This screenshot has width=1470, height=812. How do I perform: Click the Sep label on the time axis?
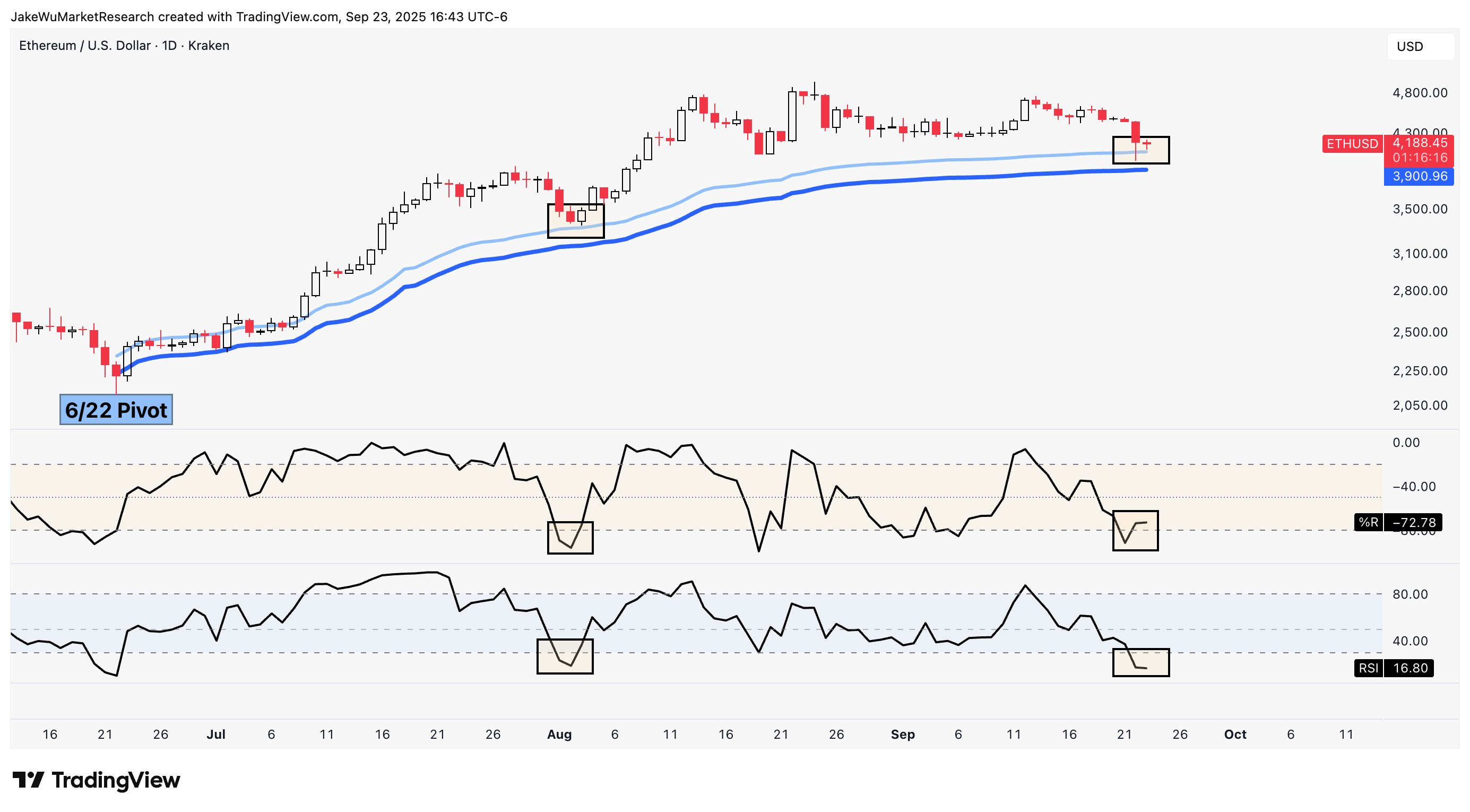(902, 735)
